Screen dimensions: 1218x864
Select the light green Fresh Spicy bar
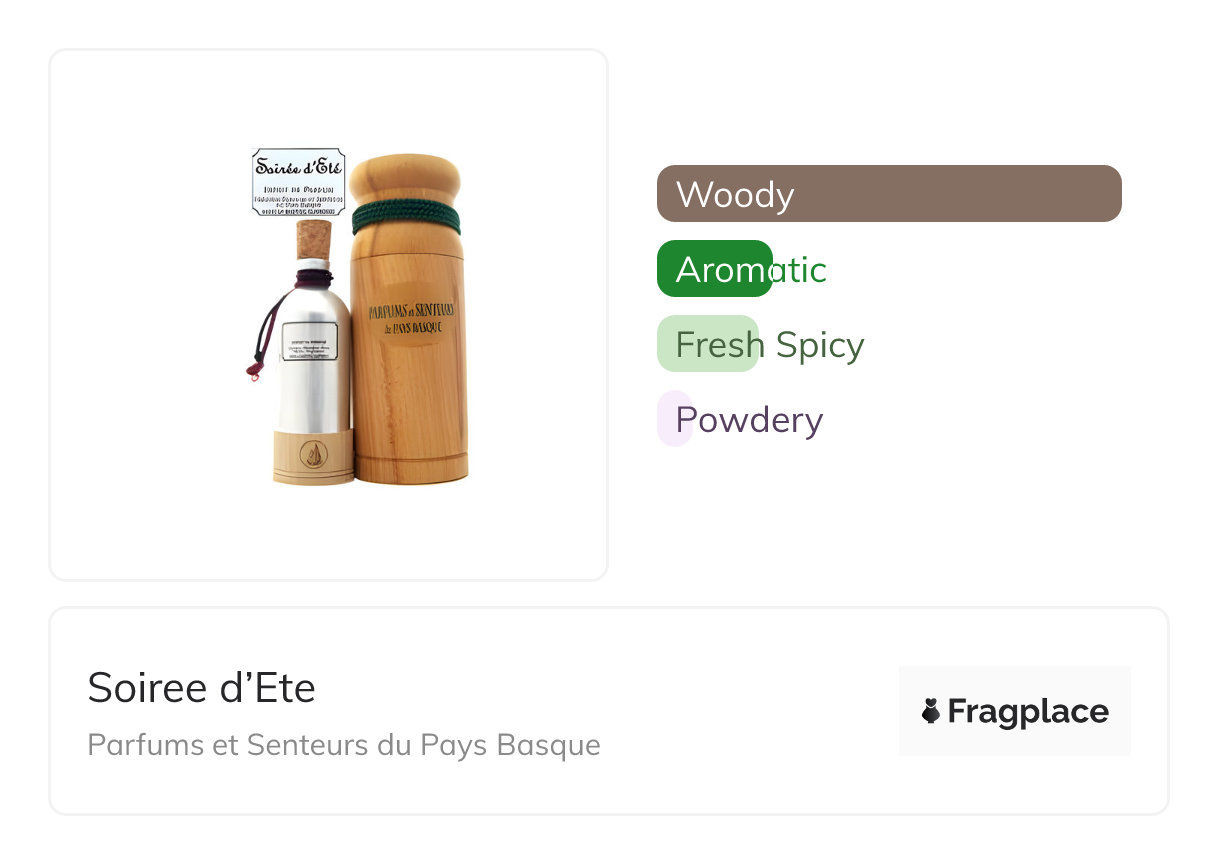tap(708, 344)
